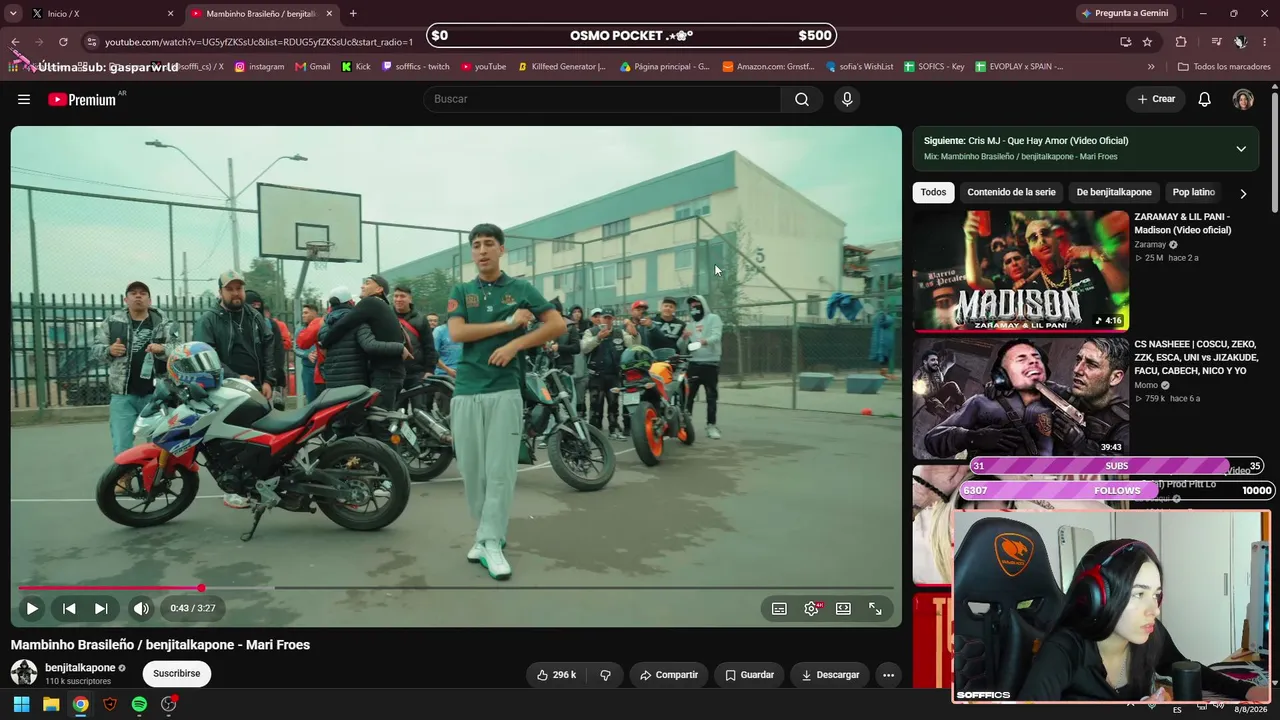Play the paused video
Image resolution: width=1280 pixels, height=720 pixels.
(32, 608)
